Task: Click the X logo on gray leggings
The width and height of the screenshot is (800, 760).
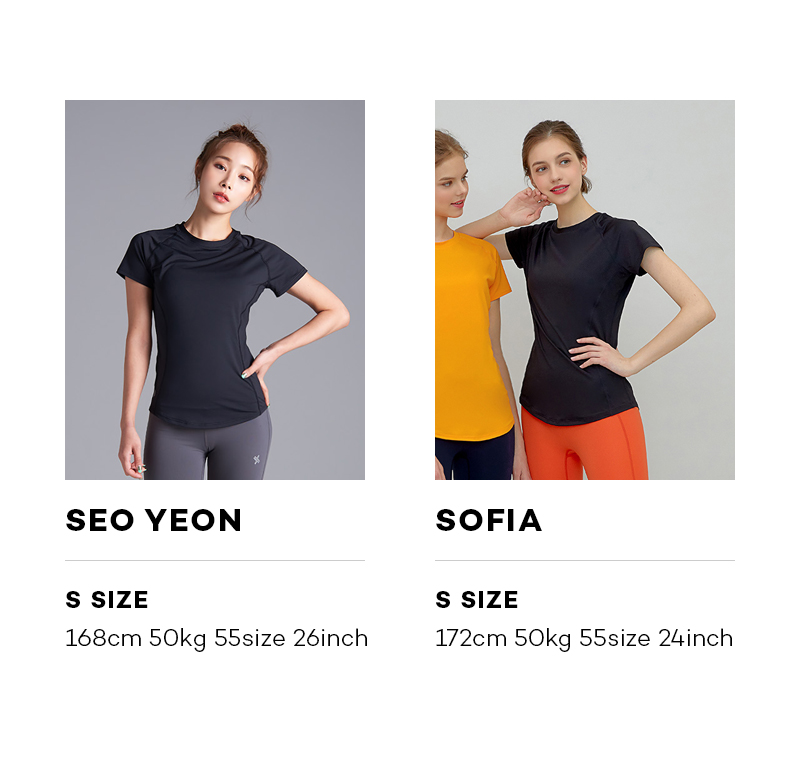Action: [257, 460]
